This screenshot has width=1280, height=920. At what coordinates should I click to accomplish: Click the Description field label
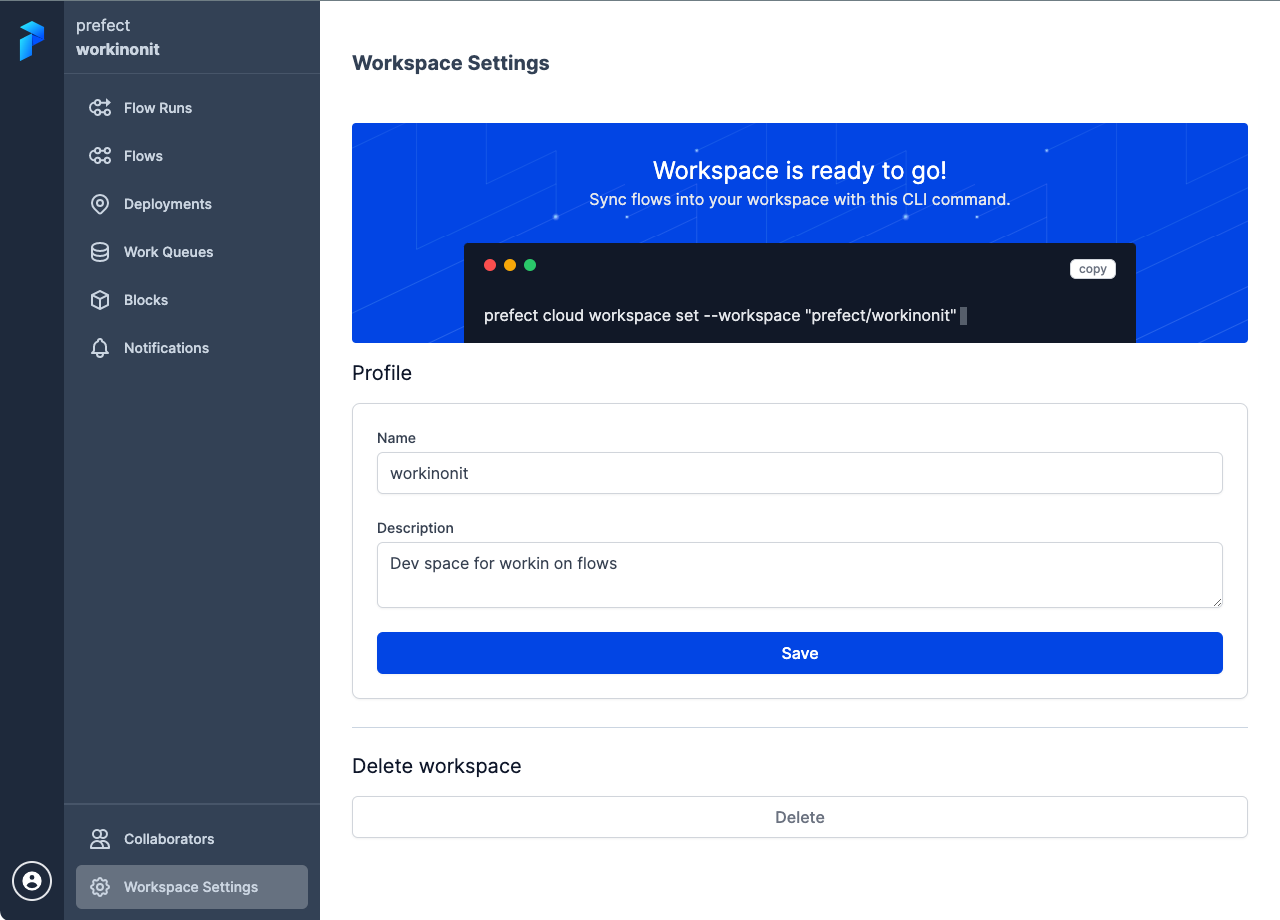(415, 528)
